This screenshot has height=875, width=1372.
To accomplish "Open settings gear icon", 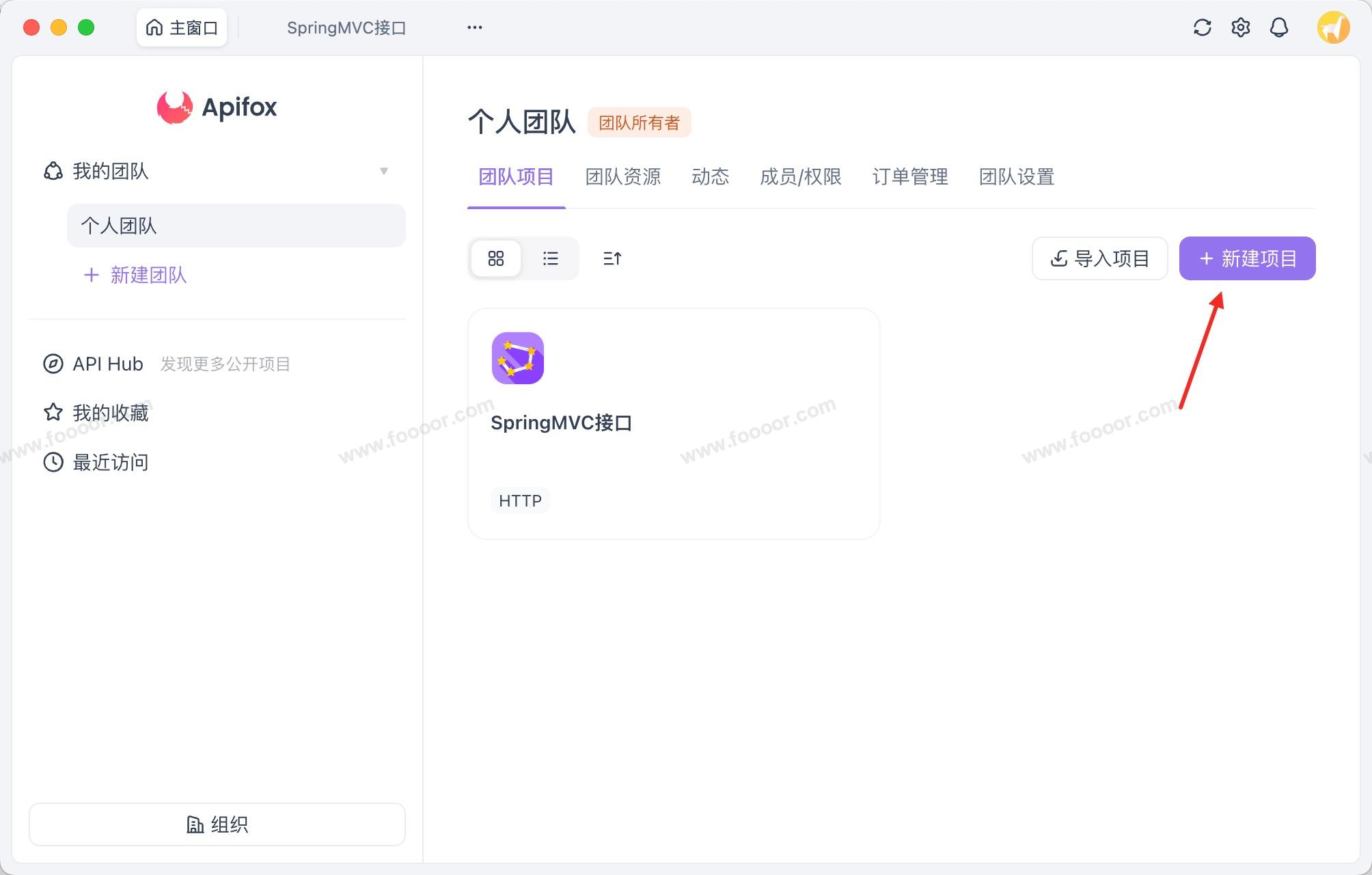I will (x=1240, y=27).
